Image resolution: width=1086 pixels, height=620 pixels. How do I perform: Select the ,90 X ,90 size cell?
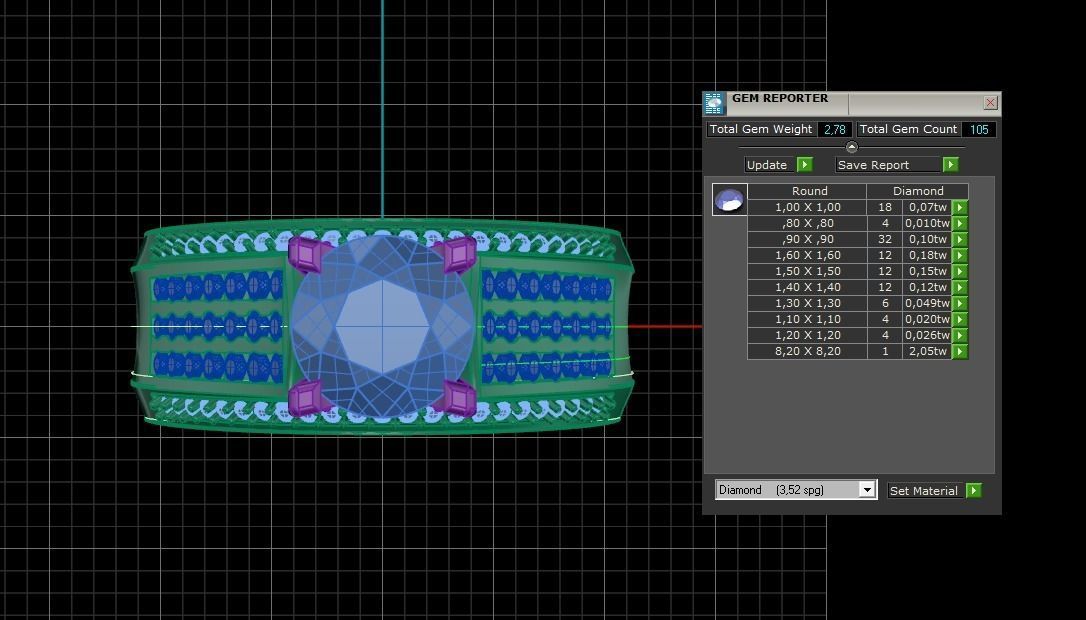808,239
